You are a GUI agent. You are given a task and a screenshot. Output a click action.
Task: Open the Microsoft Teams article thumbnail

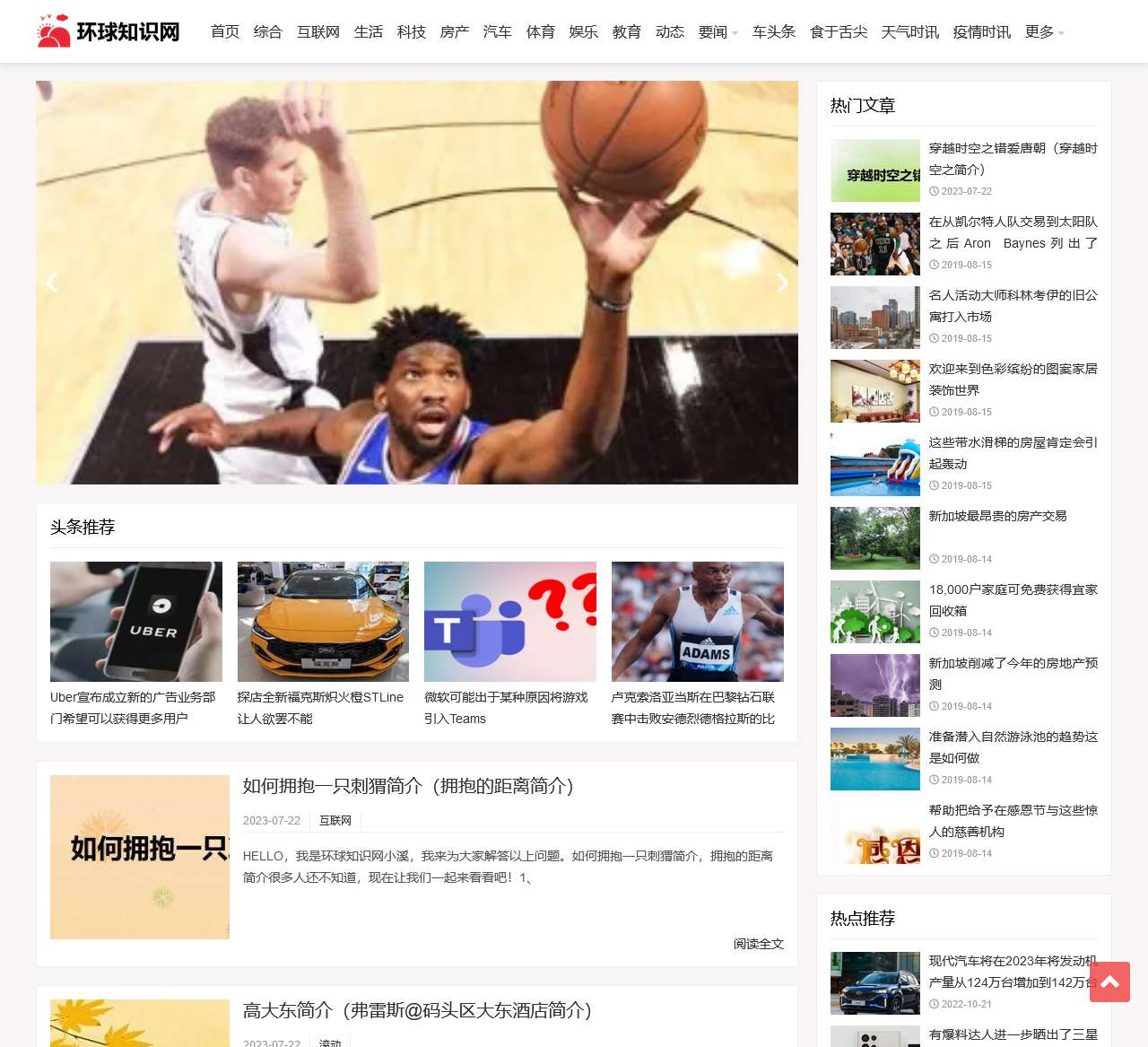tap(510, 622)
